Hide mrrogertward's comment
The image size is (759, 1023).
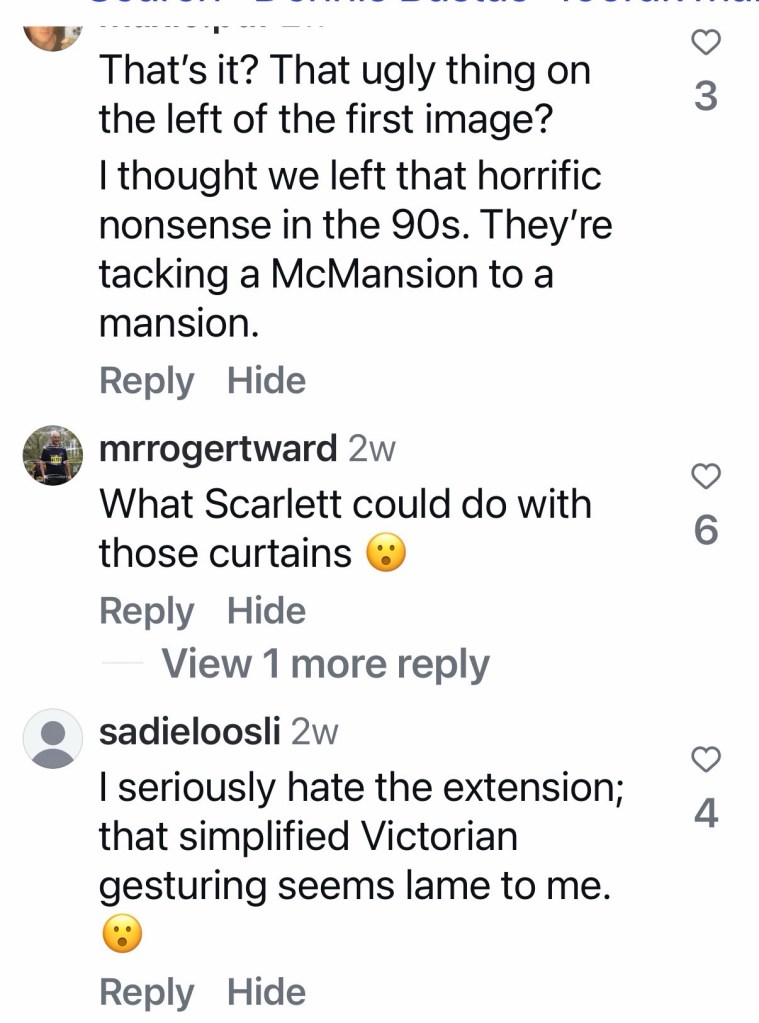click(266, 611)
